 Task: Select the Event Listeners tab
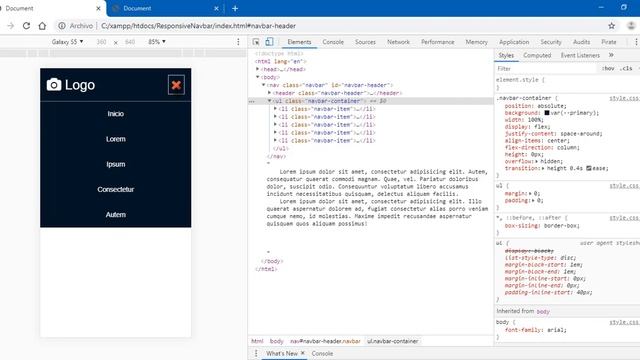(x=580, y=55)
